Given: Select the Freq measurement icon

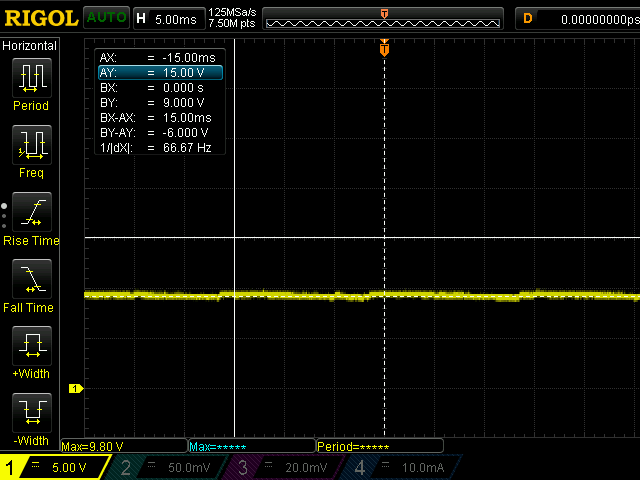Looking at the screenshot, I should point(30,145).
